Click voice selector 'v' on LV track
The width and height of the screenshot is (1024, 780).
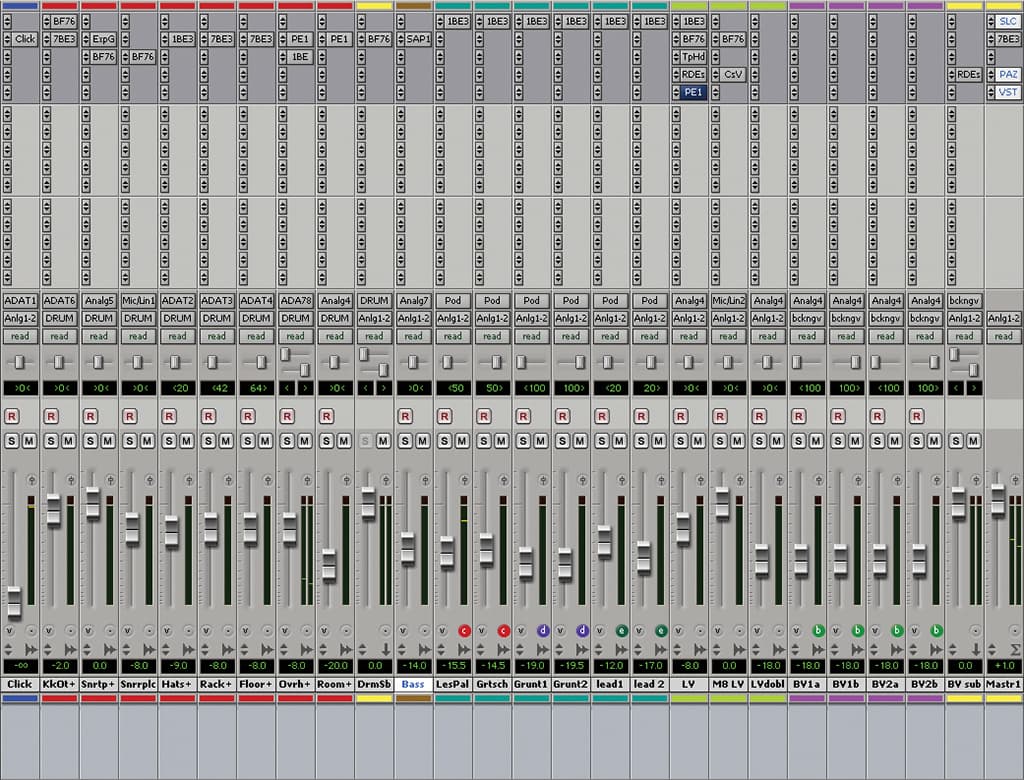click(x=679, y=631)
